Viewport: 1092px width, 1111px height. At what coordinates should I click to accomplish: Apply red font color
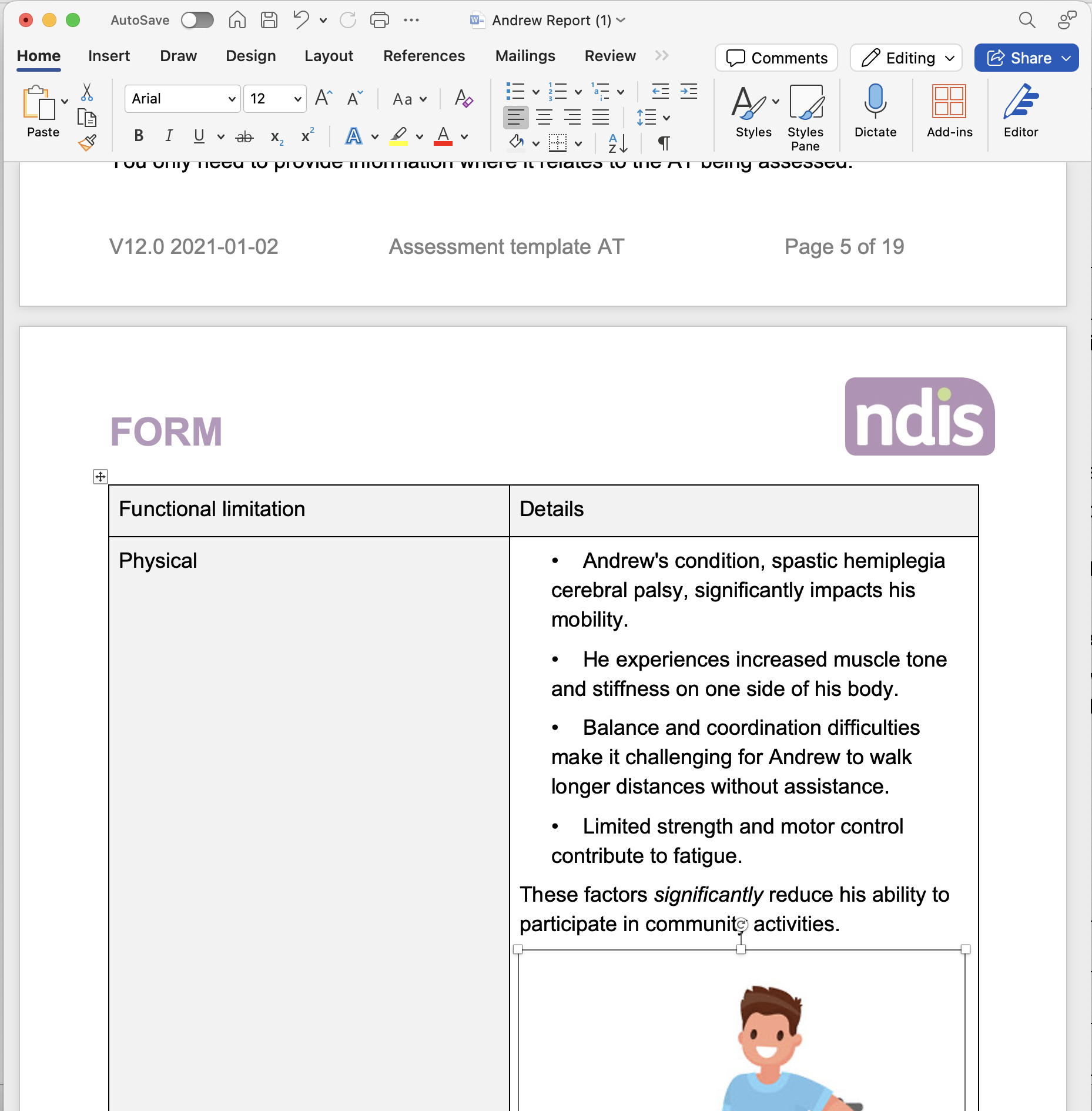443,136
